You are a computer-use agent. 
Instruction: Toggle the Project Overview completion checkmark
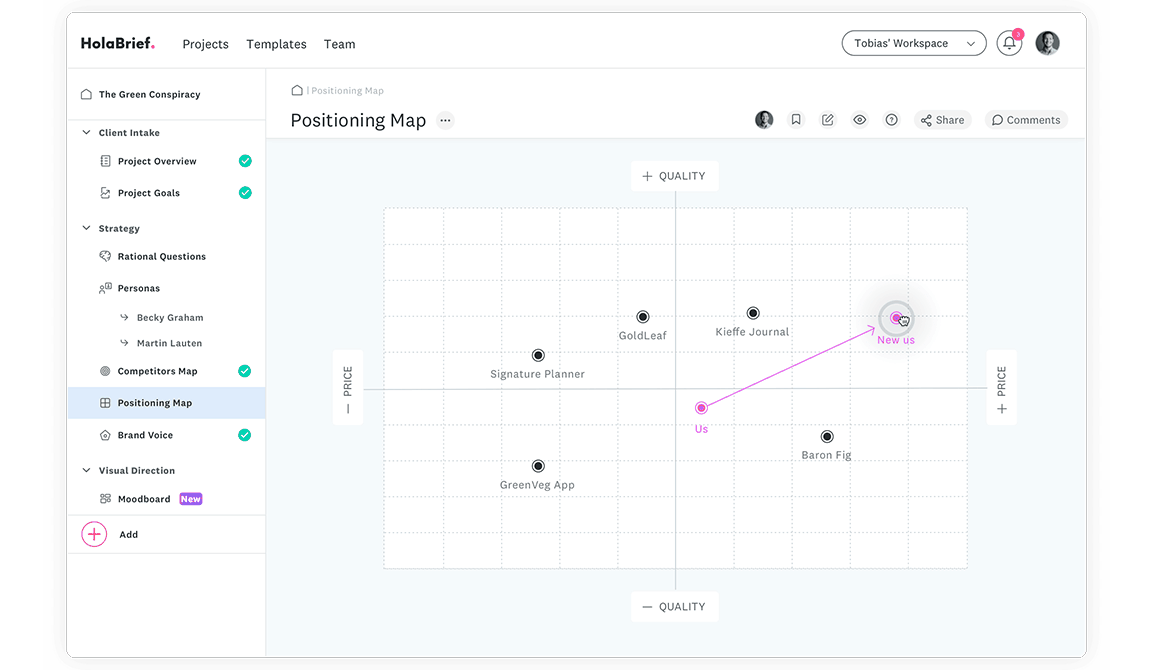coord(245,161)
